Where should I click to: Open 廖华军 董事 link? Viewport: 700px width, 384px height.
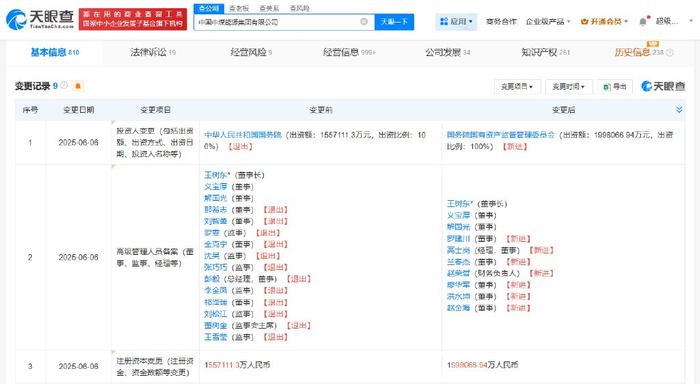(458, 284)
